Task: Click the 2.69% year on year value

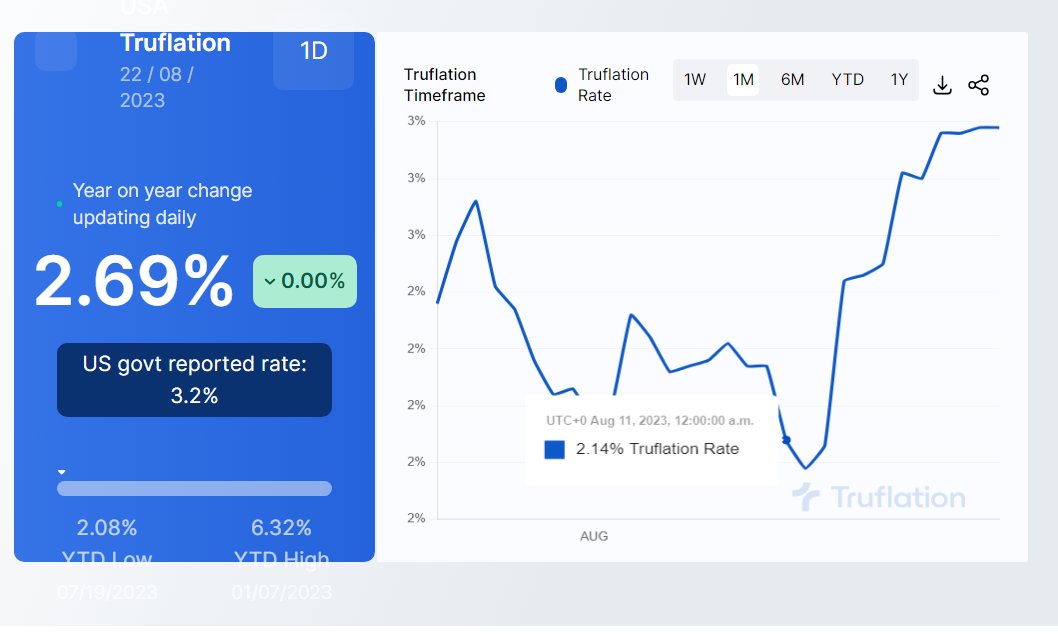Action: pos(134,281)
